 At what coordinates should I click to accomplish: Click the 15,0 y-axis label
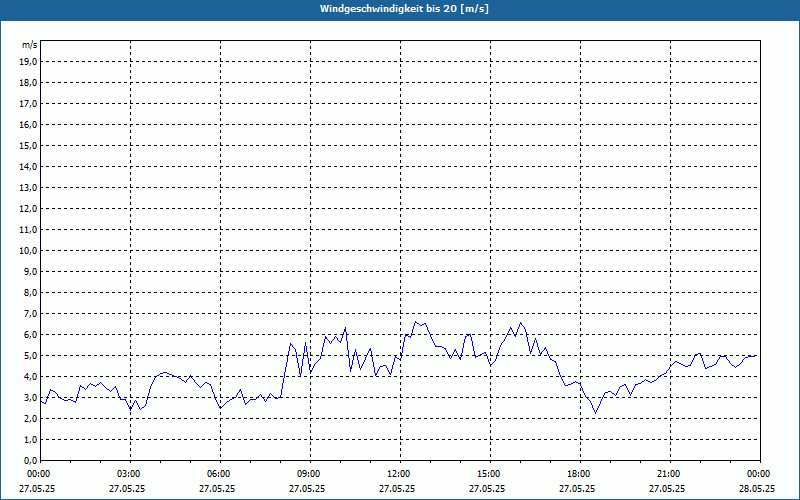[x=28, y=145]
